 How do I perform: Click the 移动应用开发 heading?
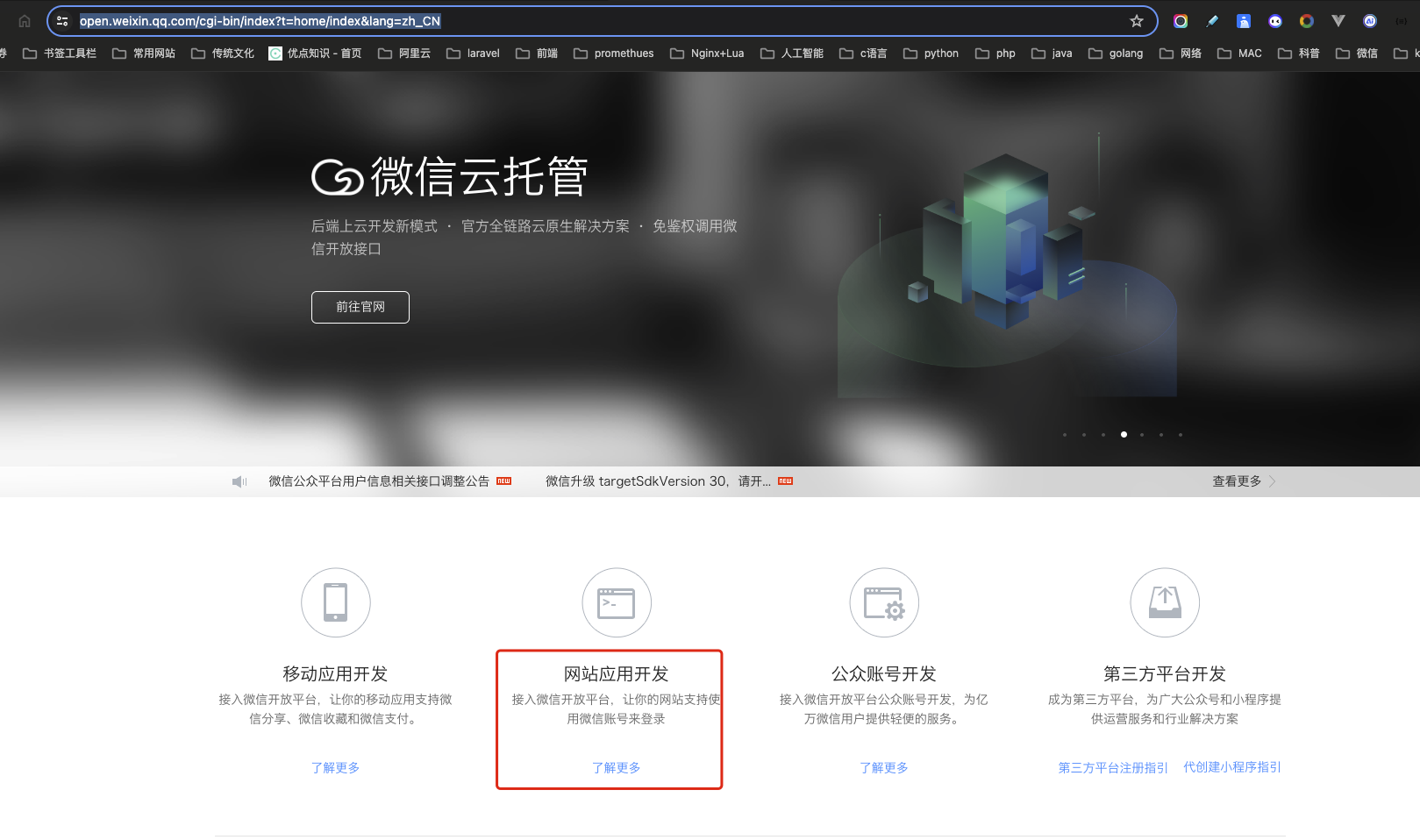[335, 673]
